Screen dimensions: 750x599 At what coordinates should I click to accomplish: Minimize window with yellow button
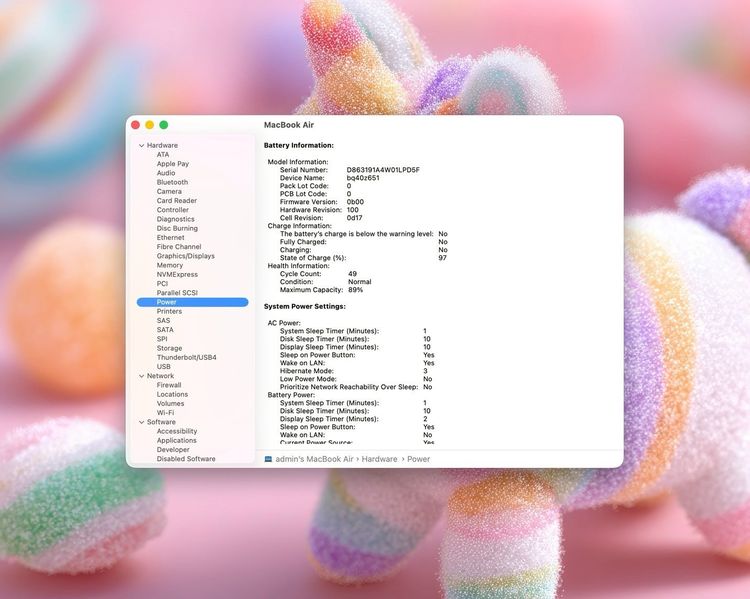pos(150,125)
